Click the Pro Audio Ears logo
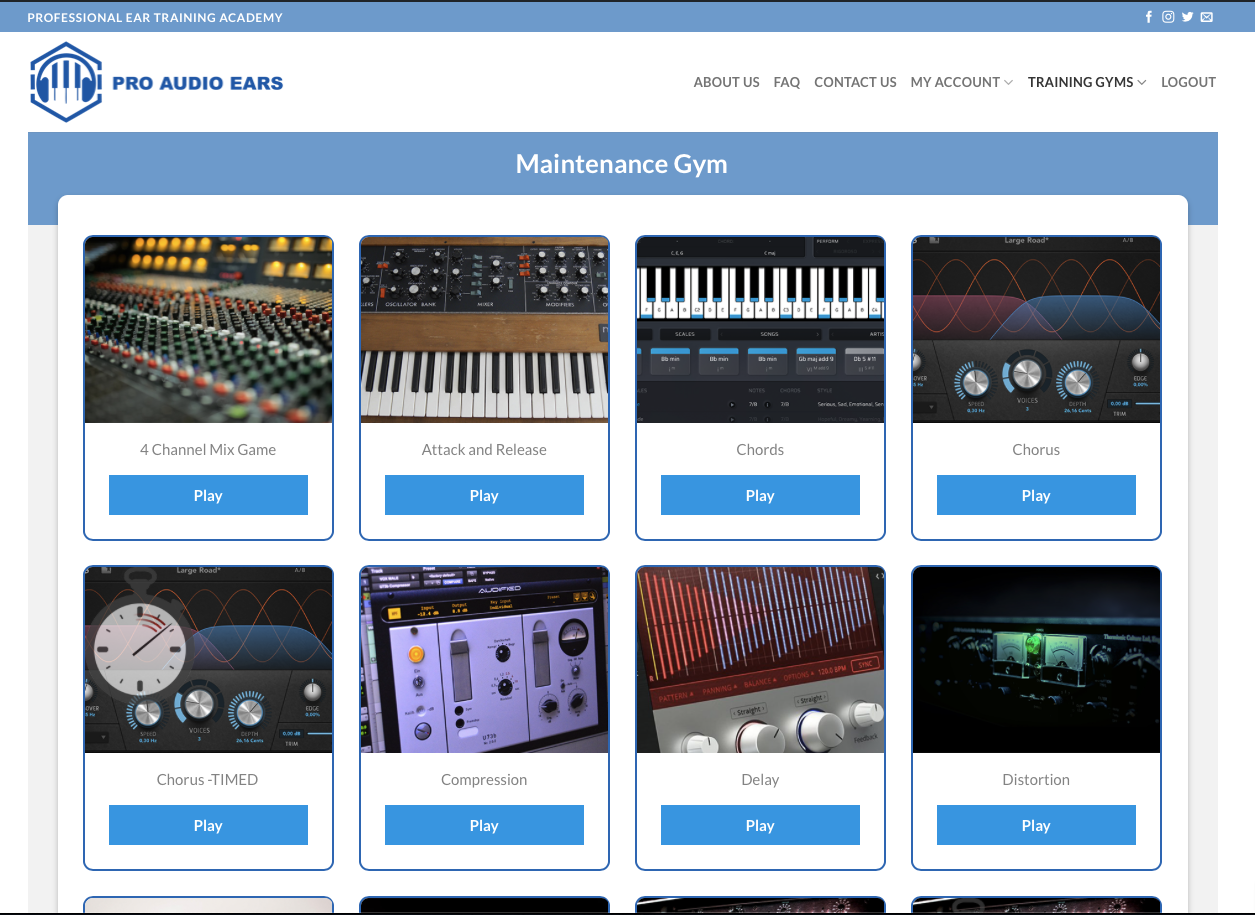 pos(157,82)
